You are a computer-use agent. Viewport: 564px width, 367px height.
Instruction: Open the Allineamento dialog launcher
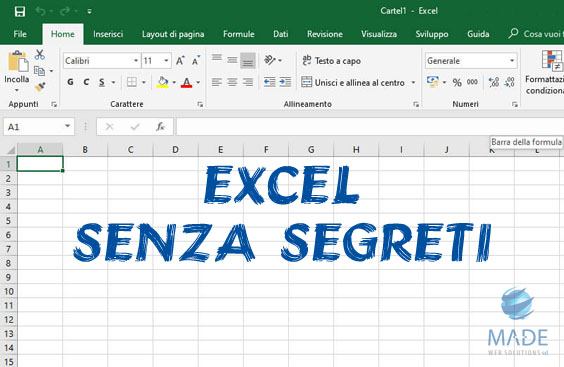point(416,104)
